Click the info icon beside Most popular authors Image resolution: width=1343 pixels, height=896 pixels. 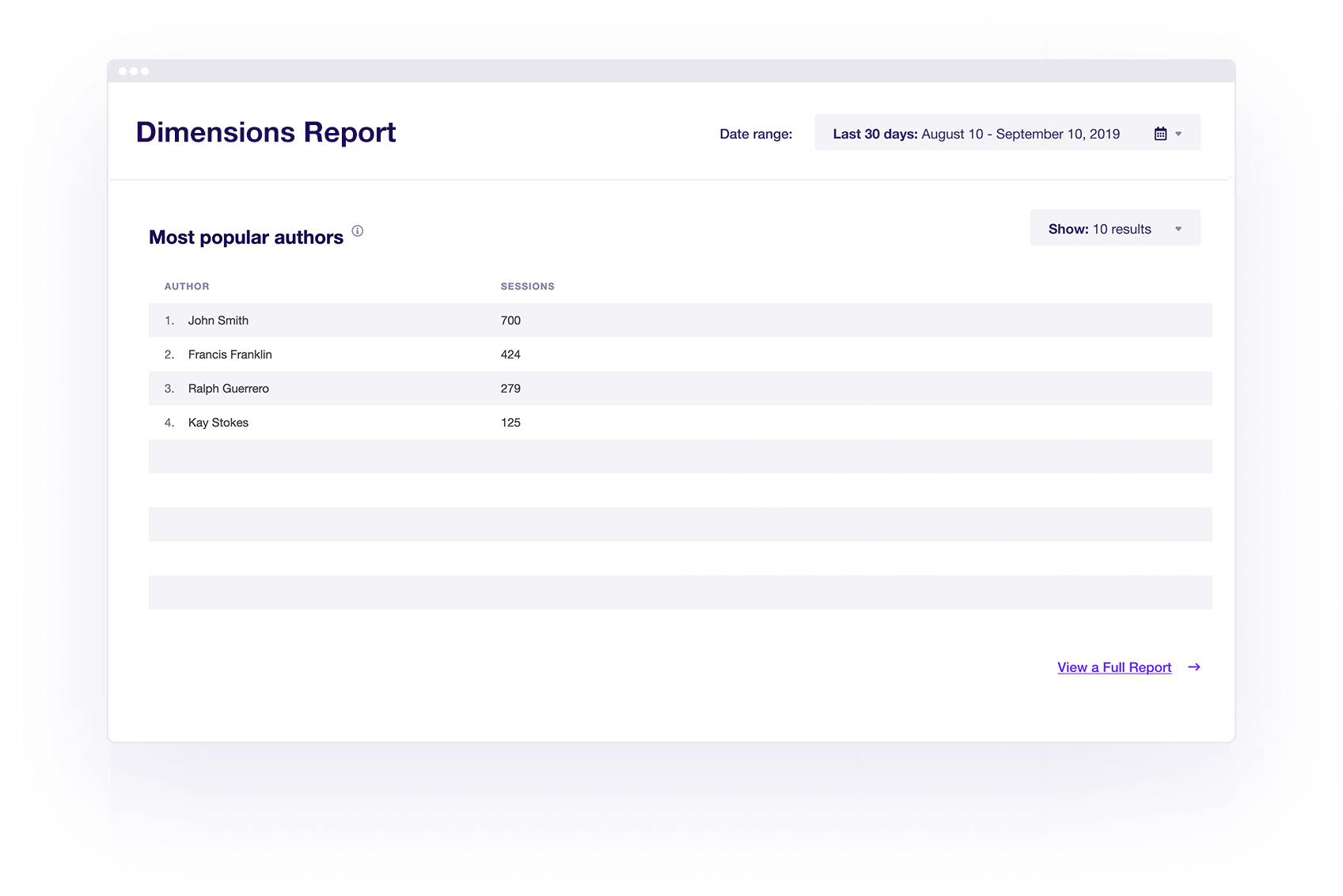click(x=358, y=231)
